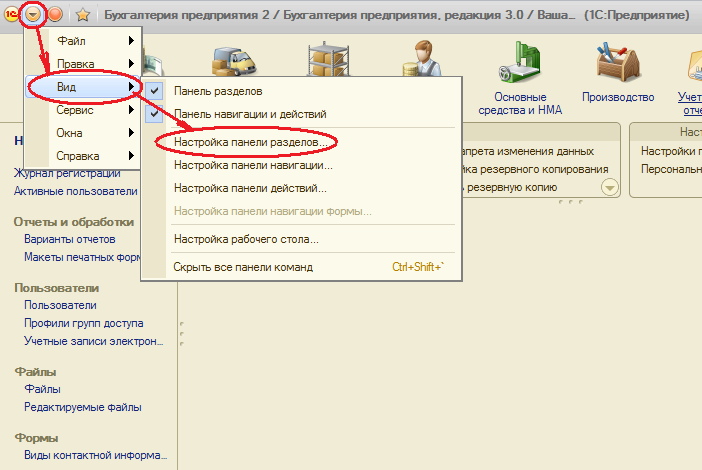Viewport: 702px width, 470px height.
Task: Click the employee with coins icon
Action: click(422, 58)
